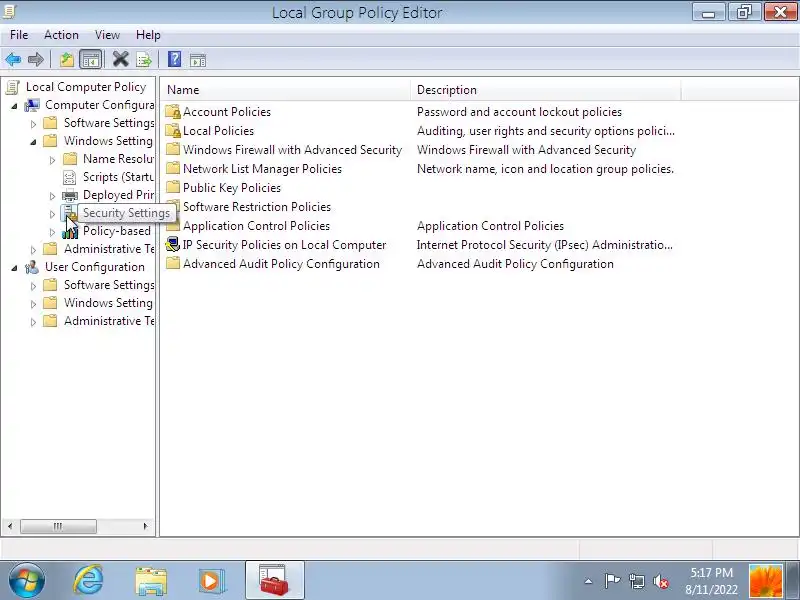Viewport: 800px width, 600px height.
Task: Click the Action Center flag tray icon
Action: tap(612, 581)
